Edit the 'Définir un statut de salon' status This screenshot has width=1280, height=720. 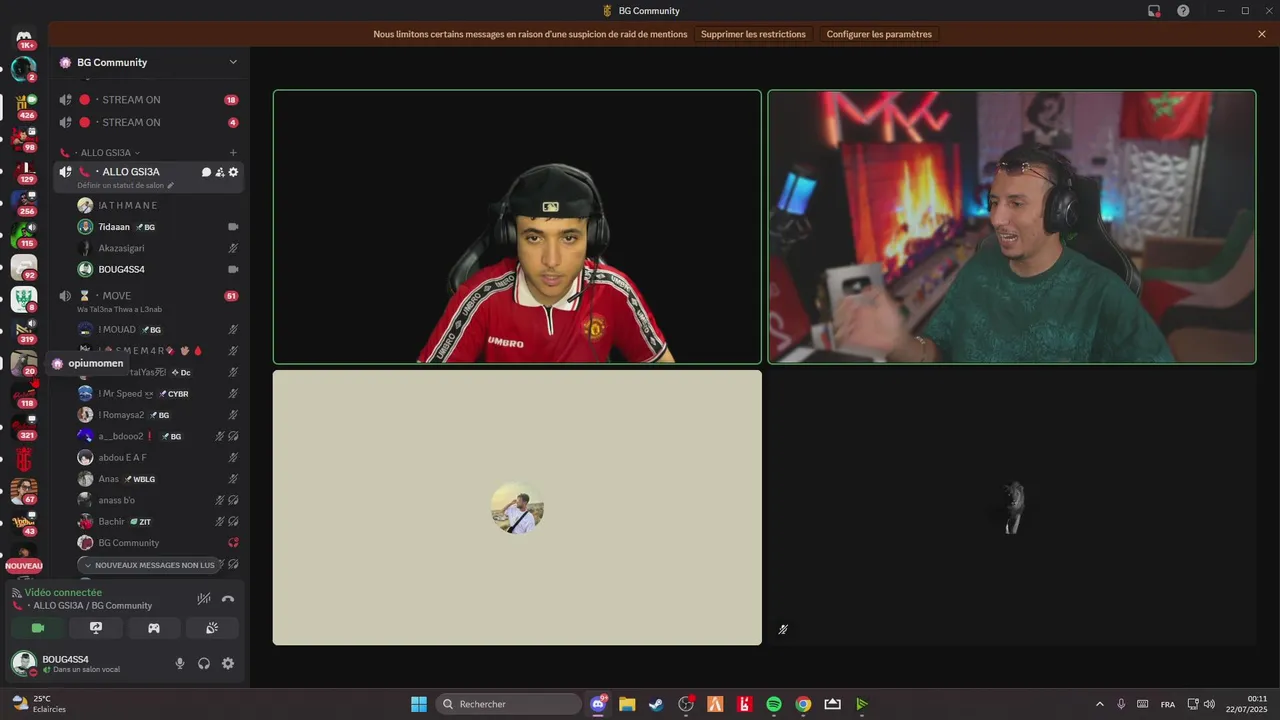126,186
